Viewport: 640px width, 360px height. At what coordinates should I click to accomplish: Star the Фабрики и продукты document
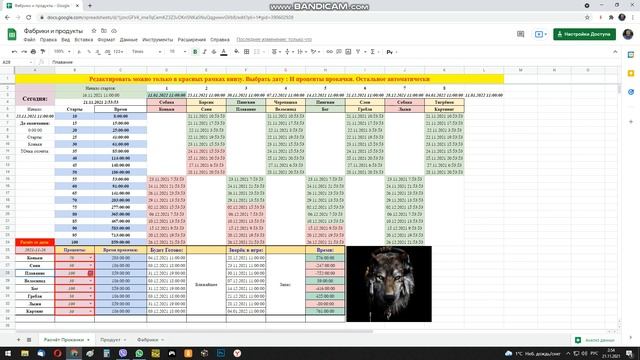pyautogui.click(x=94, y=31)
